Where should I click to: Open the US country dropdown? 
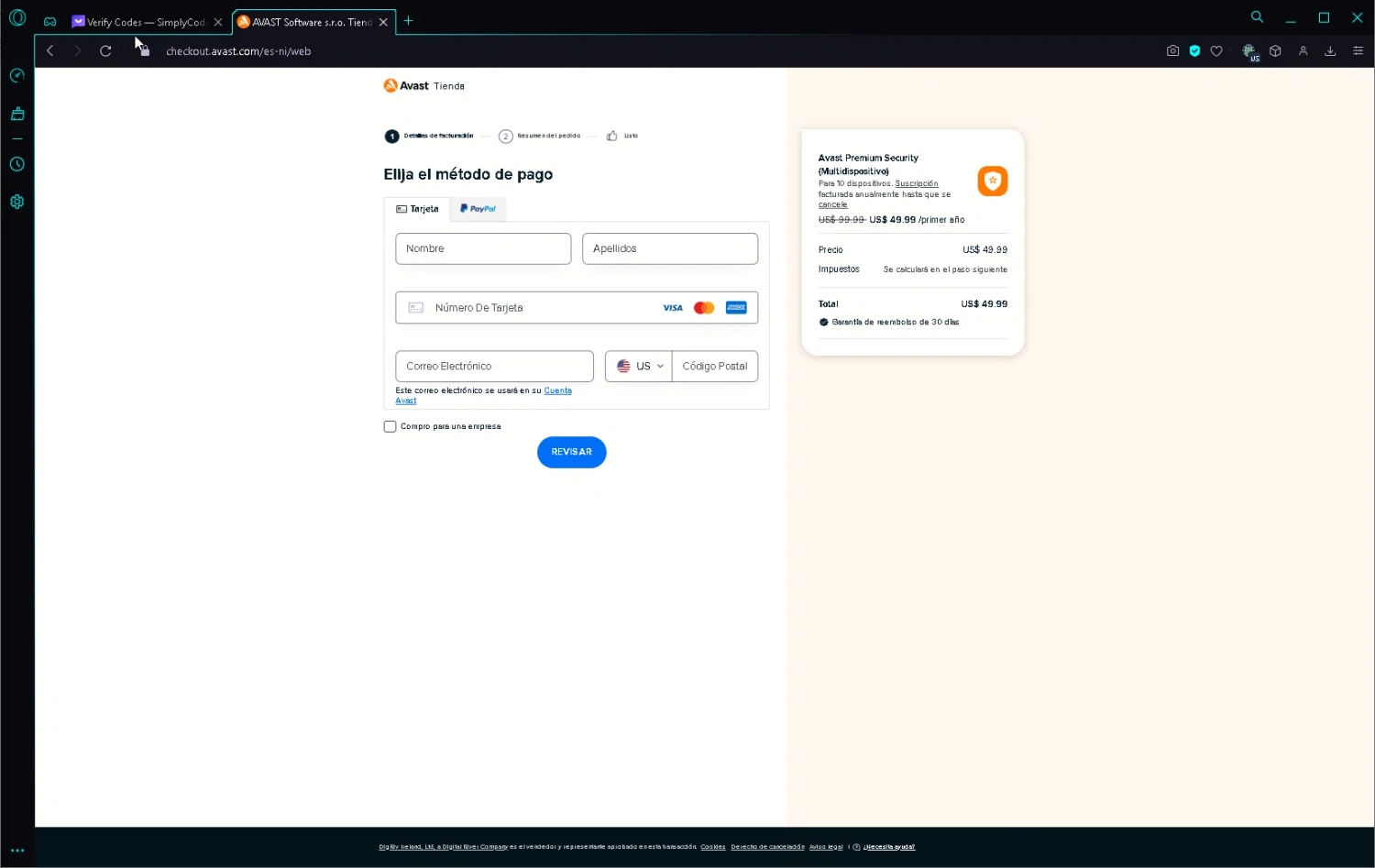639,367
